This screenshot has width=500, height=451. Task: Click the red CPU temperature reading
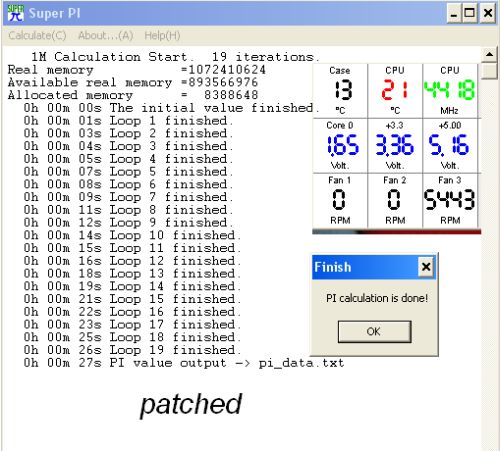pyautogui.click(x=395, y=90)
